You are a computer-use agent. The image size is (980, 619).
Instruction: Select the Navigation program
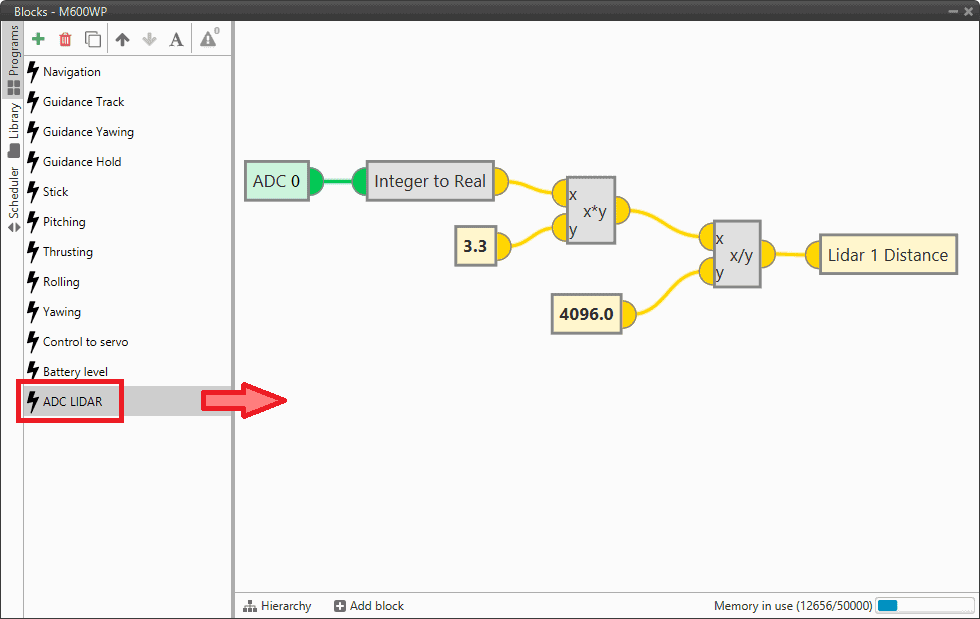(71, 72)
